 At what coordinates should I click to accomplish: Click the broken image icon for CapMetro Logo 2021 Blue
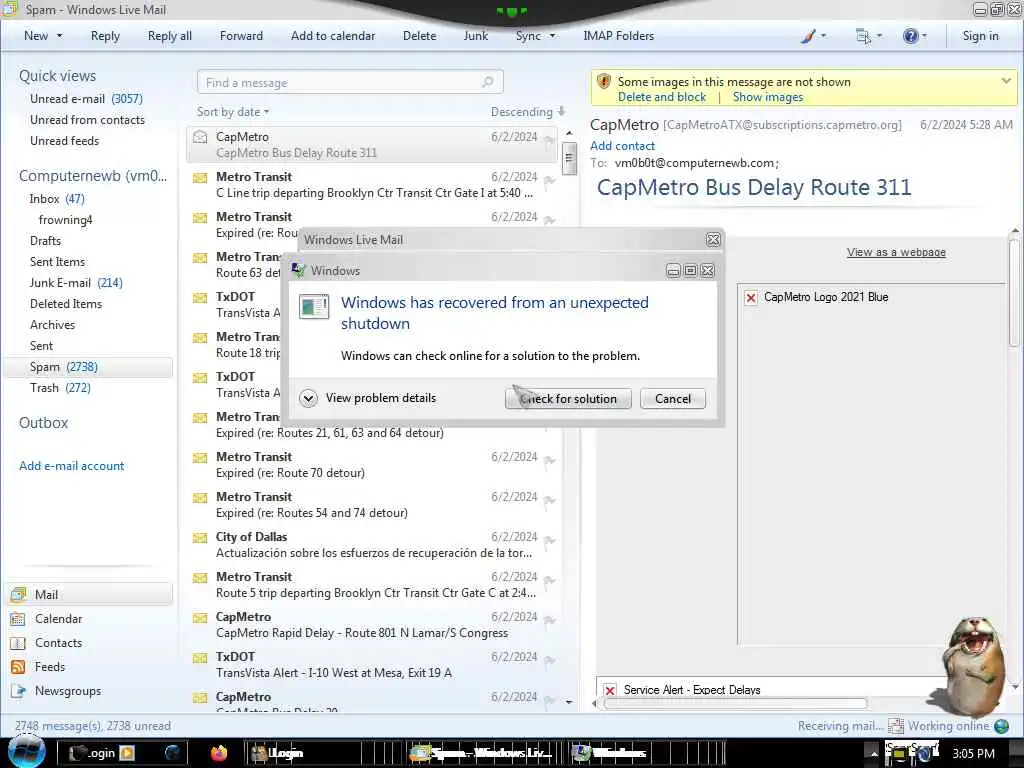[751, 298]
